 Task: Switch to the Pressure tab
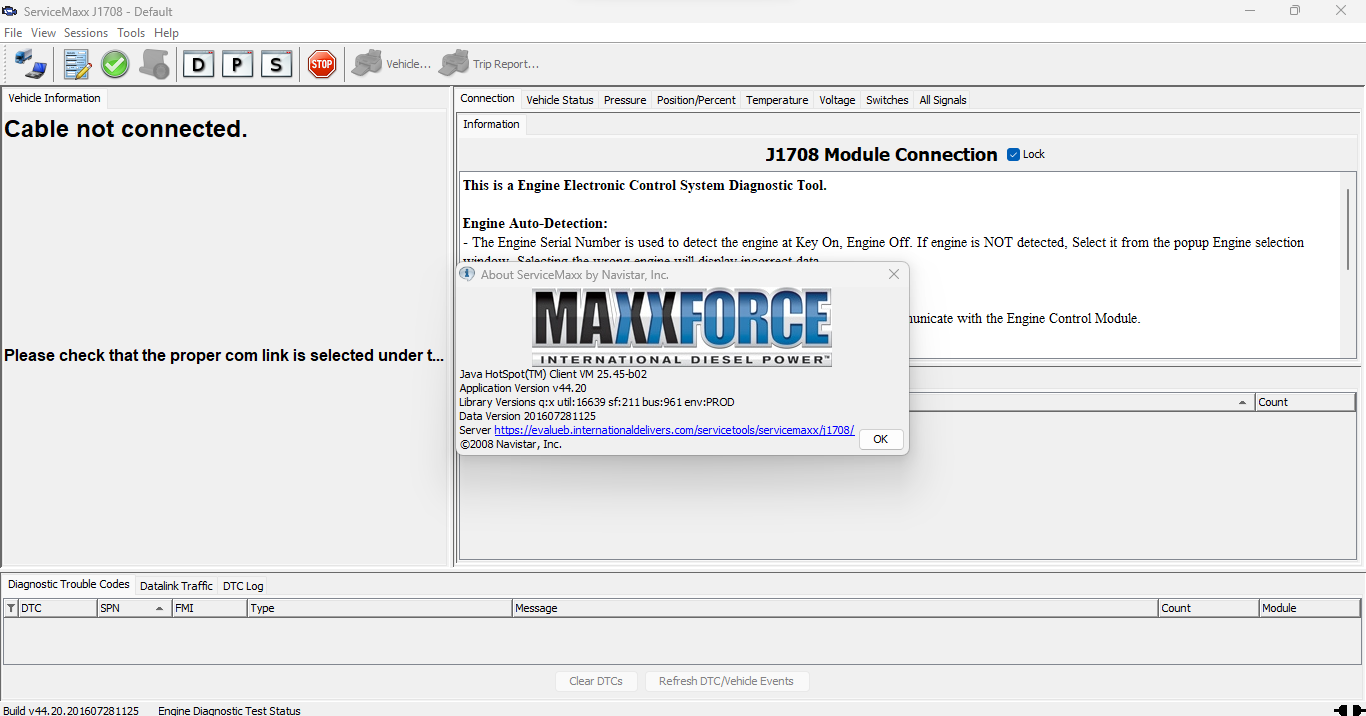pos(625,100)
